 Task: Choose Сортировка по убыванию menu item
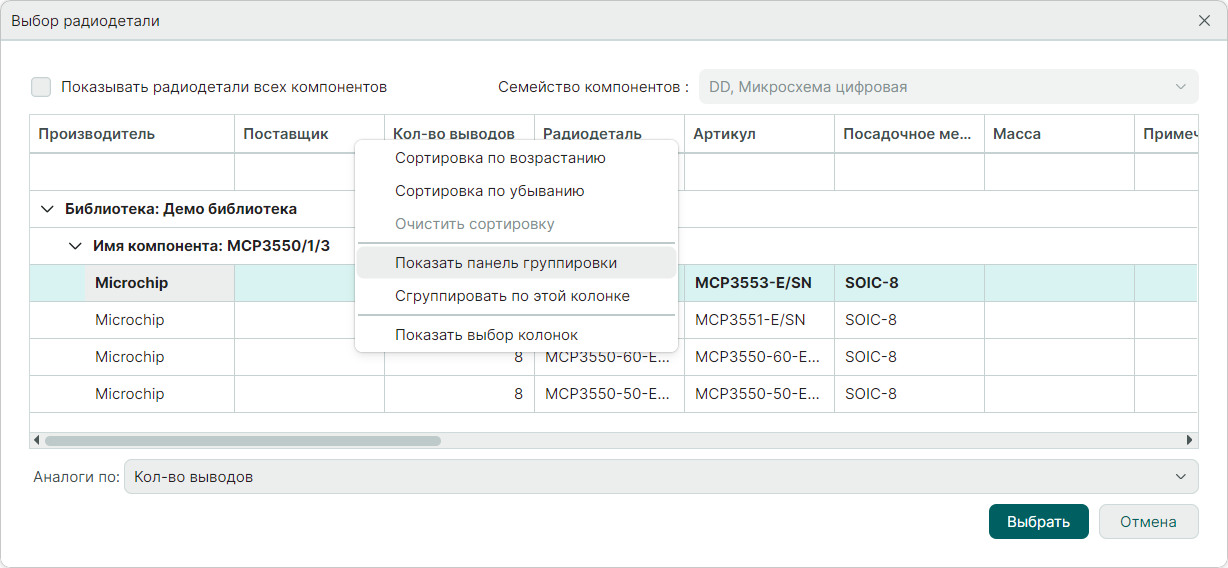pyautogui.click(x=490, y=191)
